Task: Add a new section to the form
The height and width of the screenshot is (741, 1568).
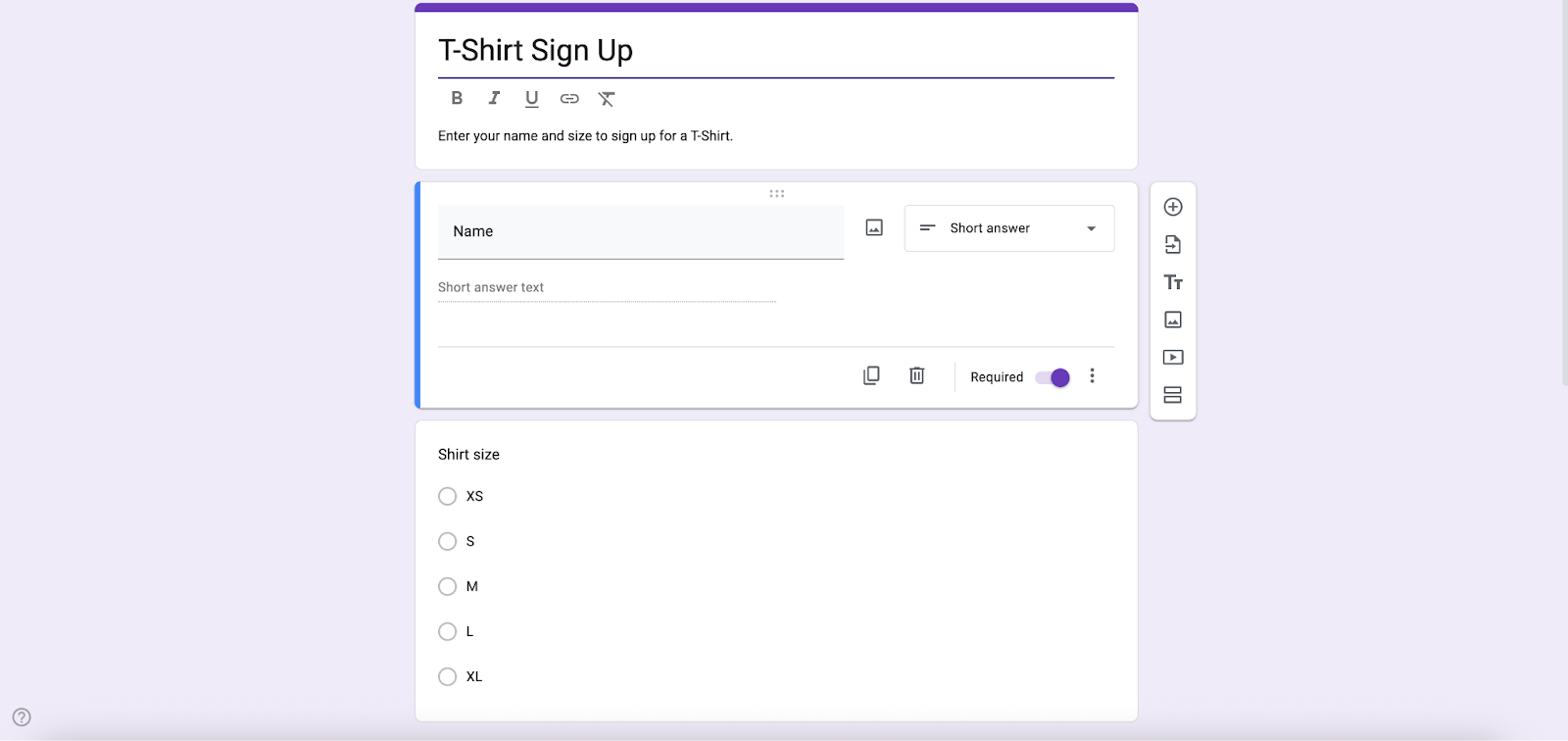Action: coord(1173,395)
